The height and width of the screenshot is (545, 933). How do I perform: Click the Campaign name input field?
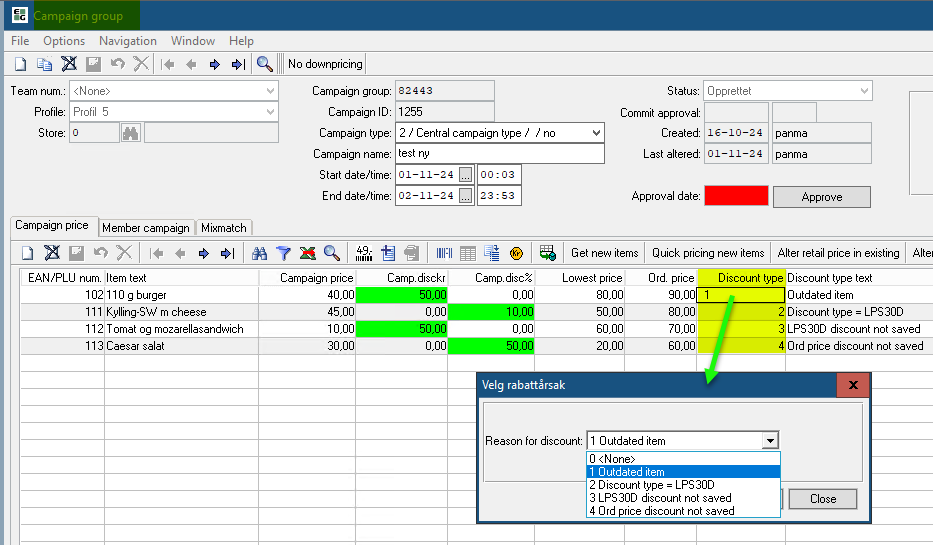click(499, 154)
